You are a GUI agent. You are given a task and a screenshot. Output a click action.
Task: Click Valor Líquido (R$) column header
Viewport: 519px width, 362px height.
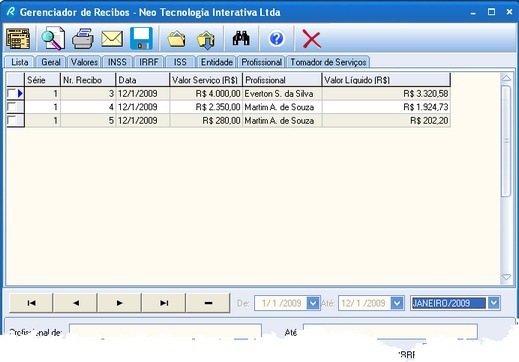(x=386, y=80)
